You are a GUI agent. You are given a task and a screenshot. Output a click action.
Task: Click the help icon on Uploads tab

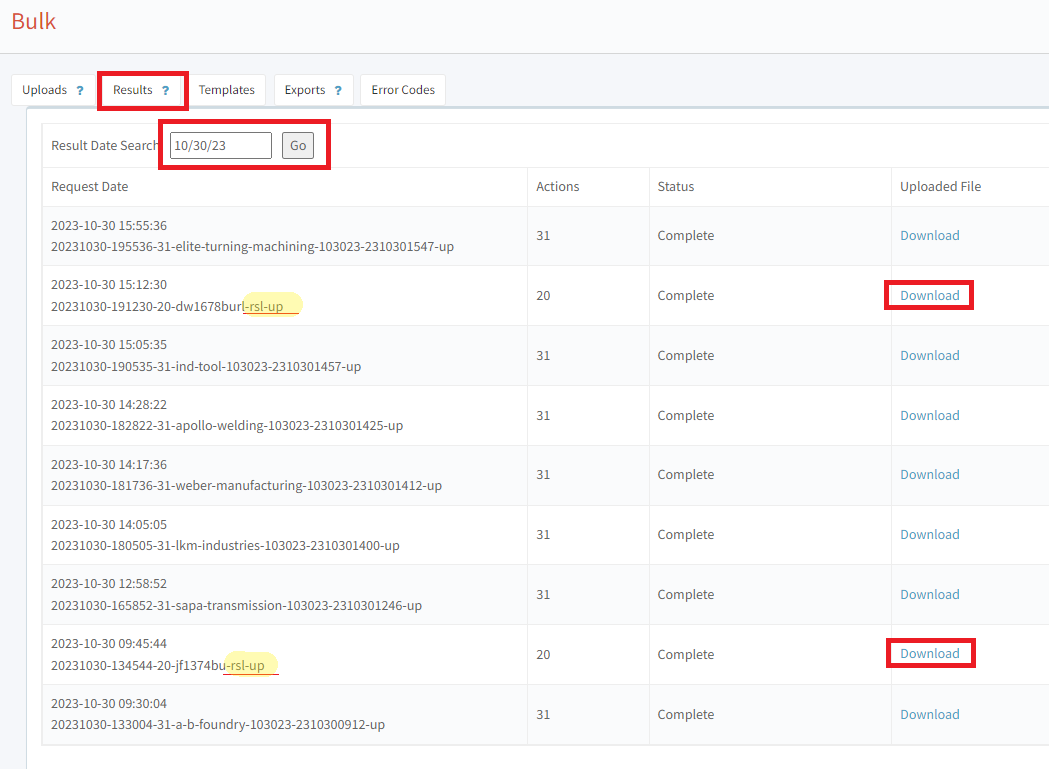pos(80,90)
